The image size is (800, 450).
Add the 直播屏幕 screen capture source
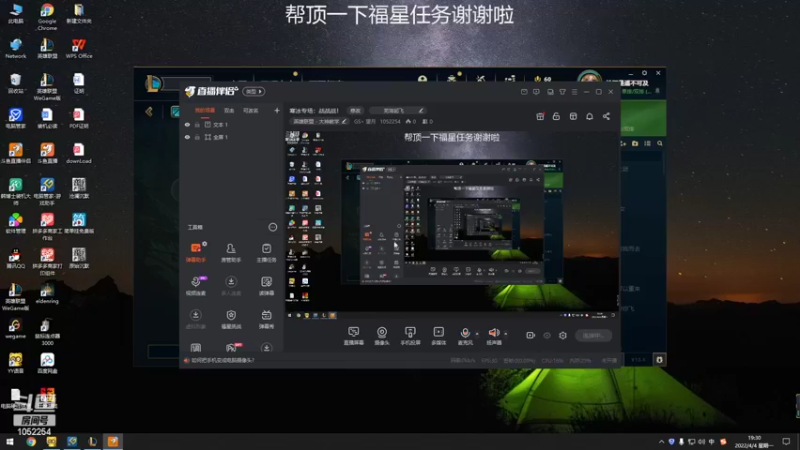(x=354, y=336)
